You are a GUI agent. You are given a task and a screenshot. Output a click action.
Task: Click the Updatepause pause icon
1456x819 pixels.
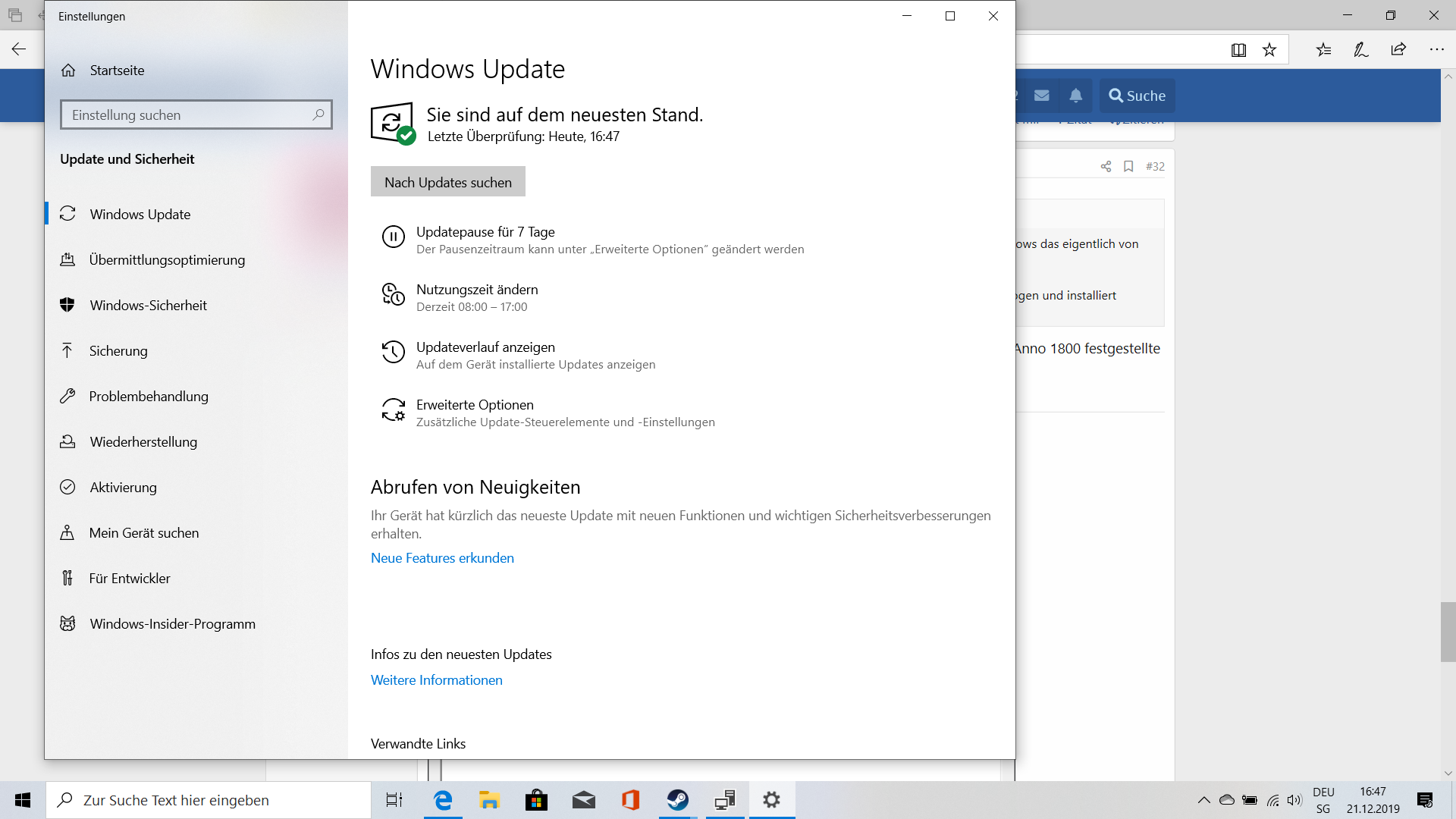click(393, 237)
